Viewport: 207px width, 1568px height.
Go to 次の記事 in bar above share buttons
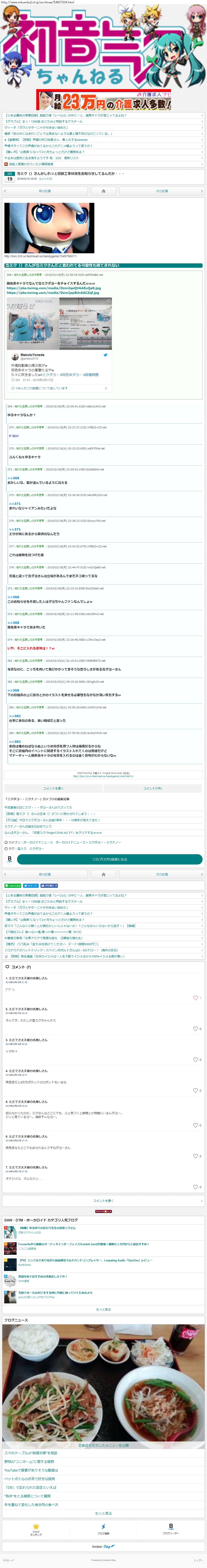tap(162, 874)
